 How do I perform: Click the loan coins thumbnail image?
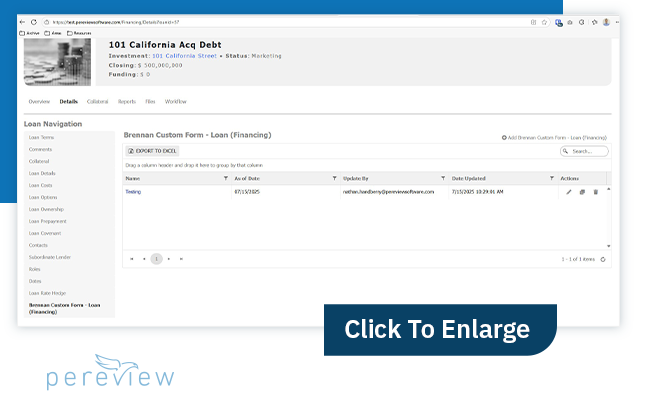[57, 62]
